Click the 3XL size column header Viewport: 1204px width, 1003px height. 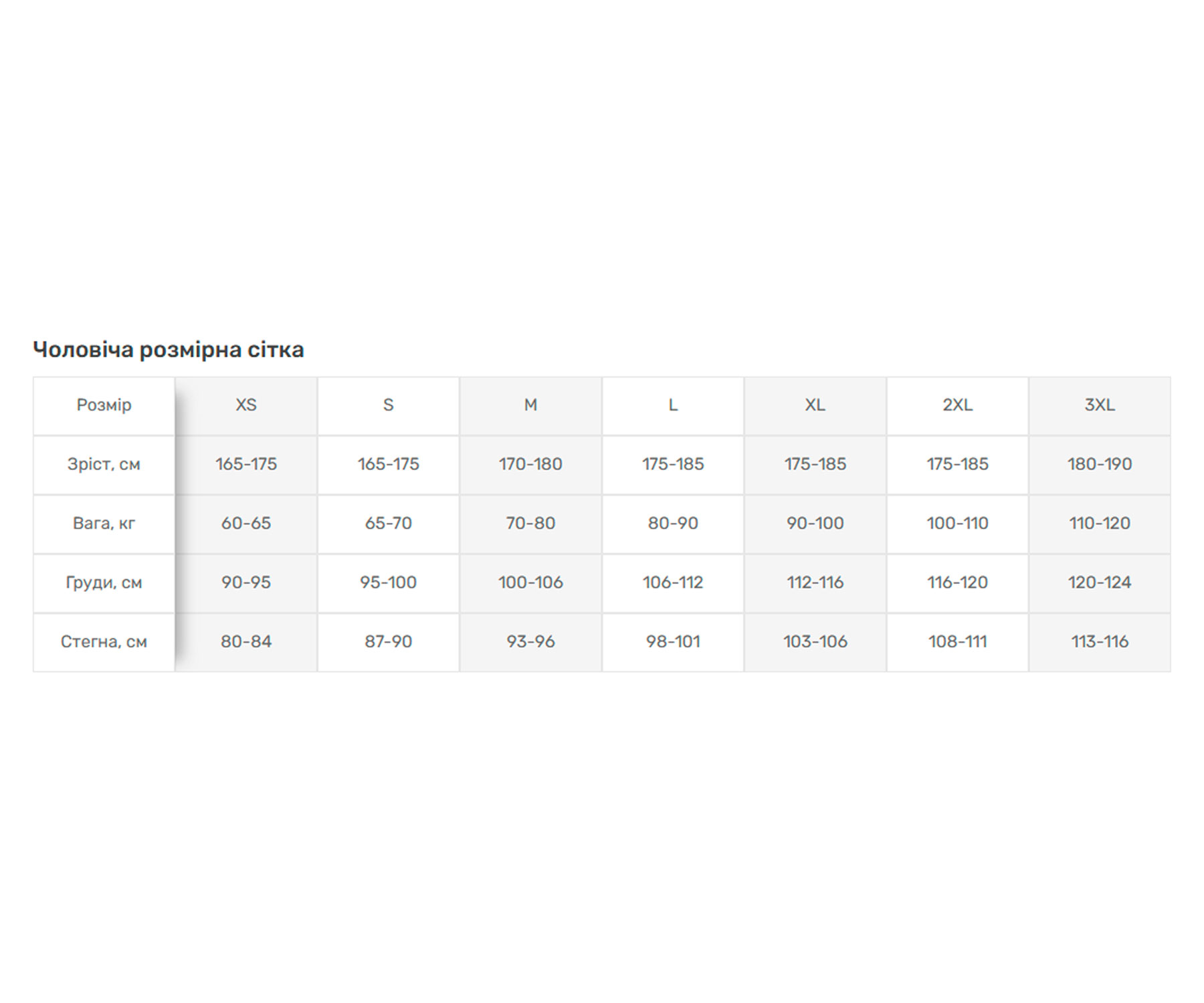(1100, 405)
